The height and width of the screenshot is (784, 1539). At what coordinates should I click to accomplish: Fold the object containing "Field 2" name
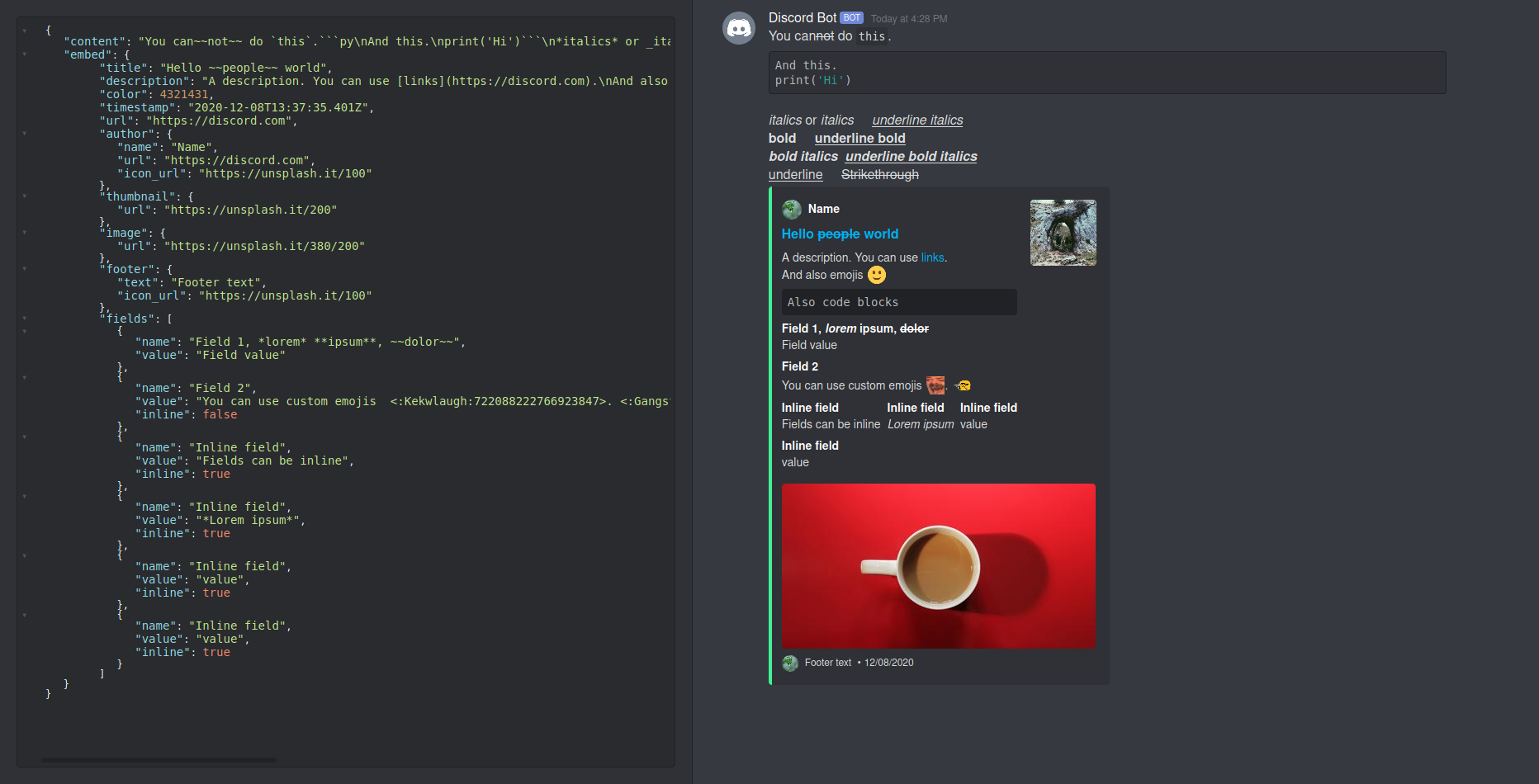[25, 378]
